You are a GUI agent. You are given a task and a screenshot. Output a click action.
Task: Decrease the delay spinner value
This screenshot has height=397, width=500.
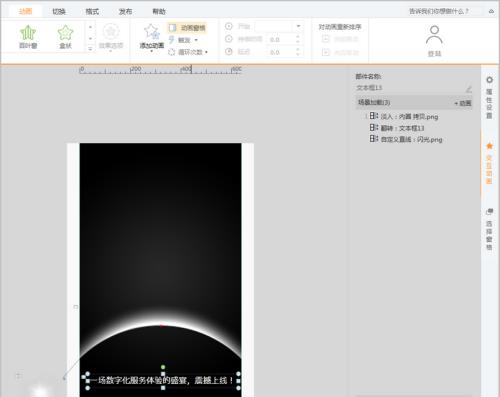click(298, 54)
